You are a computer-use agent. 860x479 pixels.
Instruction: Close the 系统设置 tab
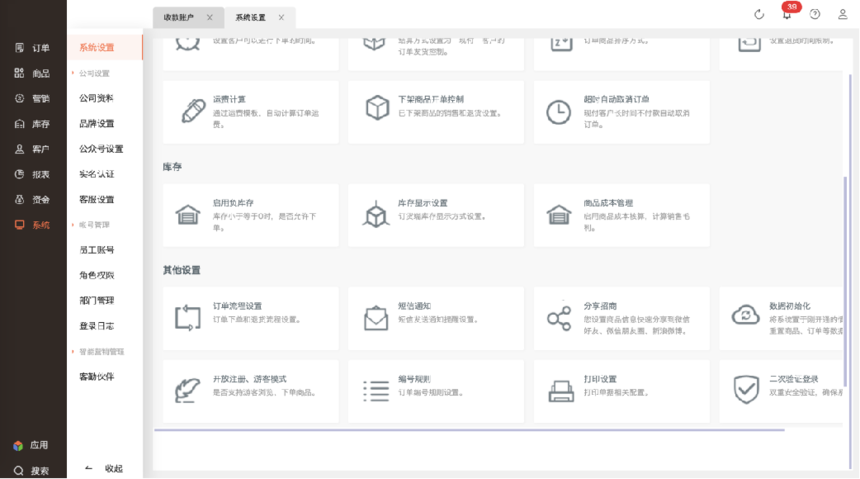[x=281, y=18]
